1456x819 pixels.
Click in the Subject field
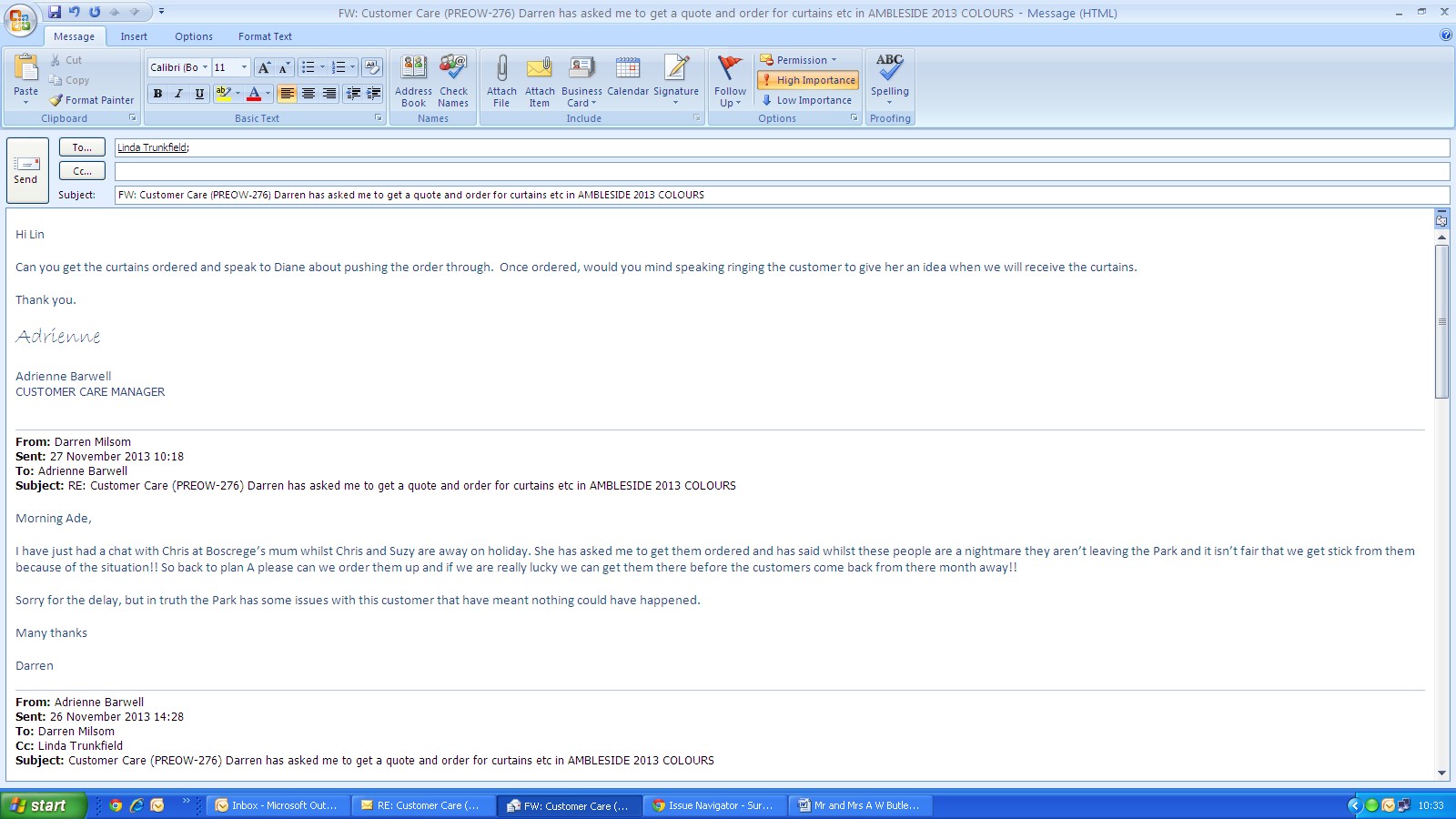point(782,195)
